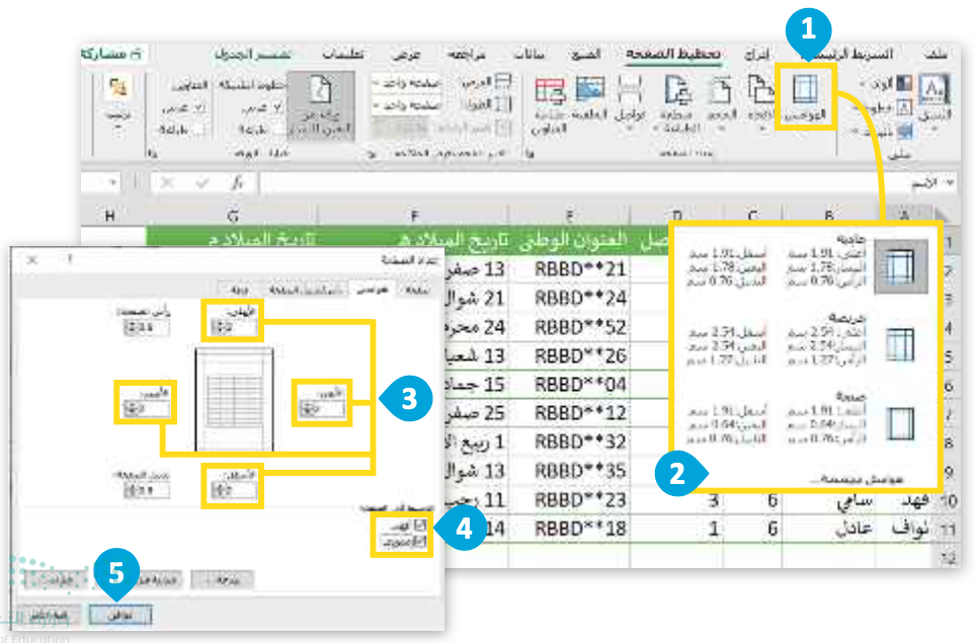
Task: Select the cell containing RBBD**18
Action: 570,528
